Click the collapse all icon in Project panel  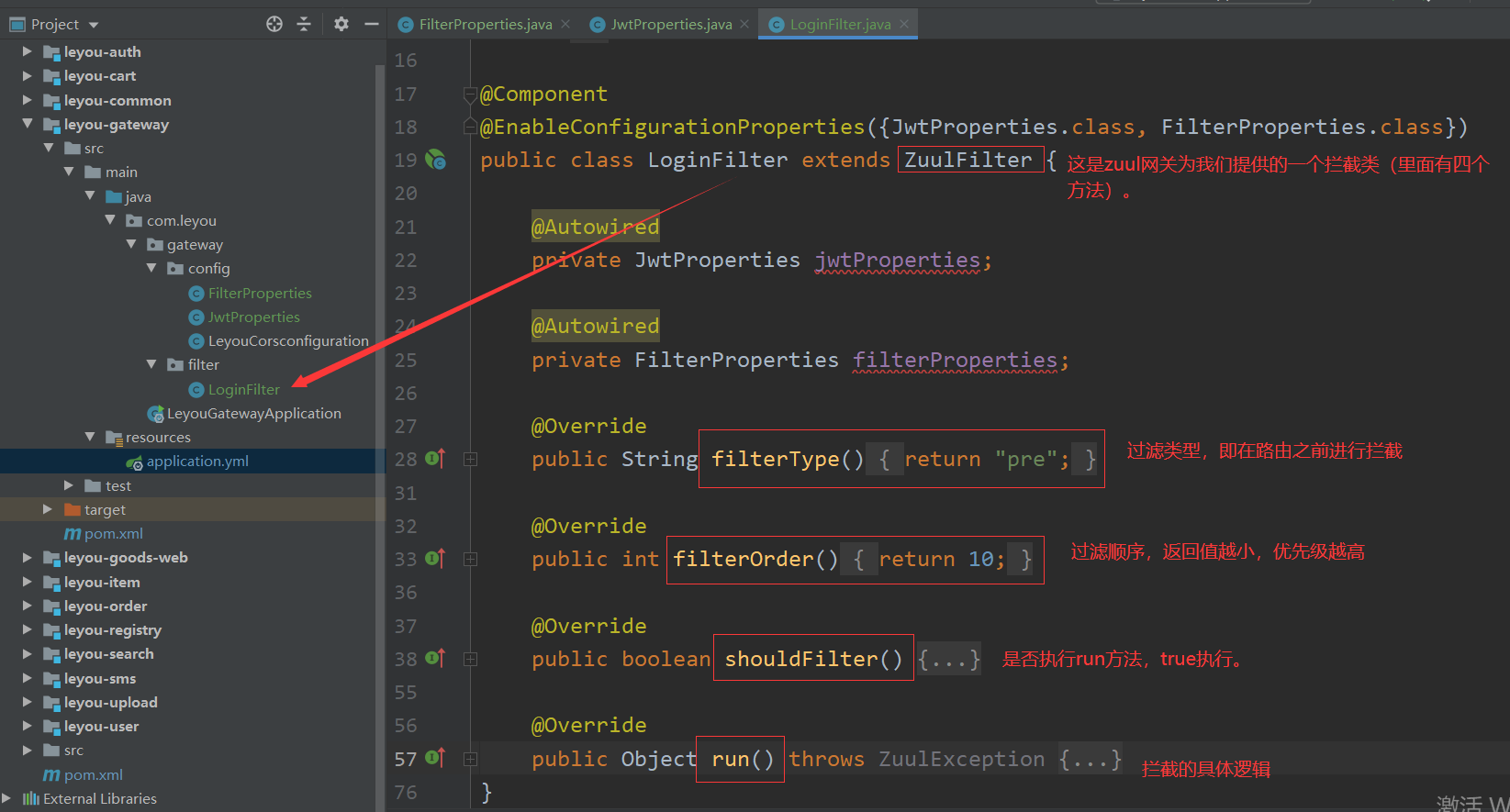[304, 24]
